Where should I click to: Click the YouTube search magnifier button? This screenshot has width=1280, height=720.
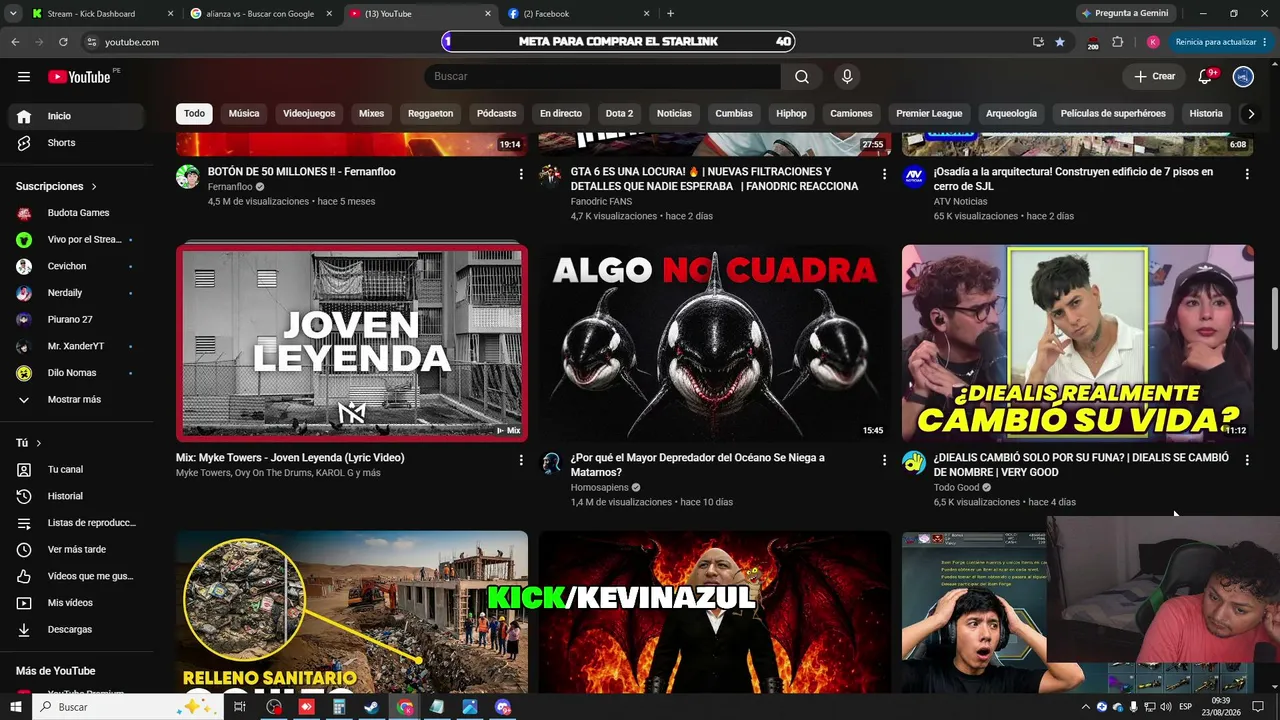[x=802, y=77]
